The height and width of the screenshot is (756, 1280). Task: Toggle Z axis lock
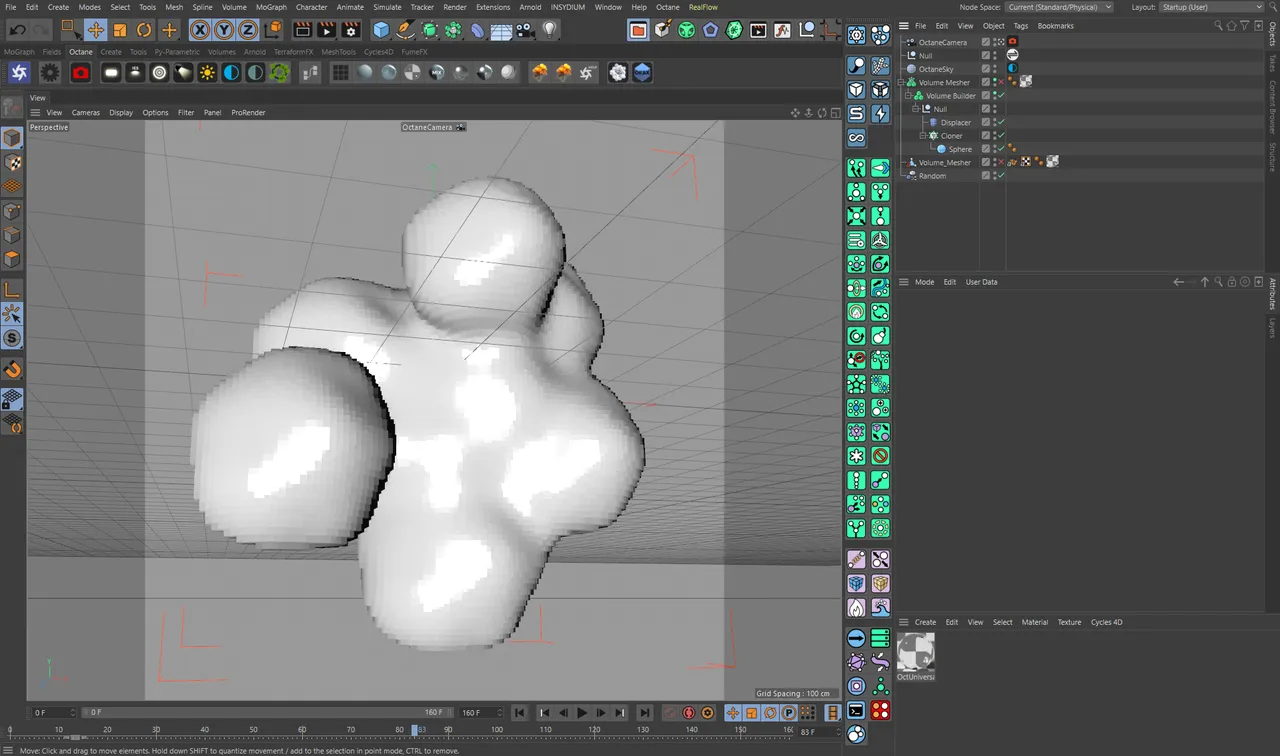click(248, 30)
